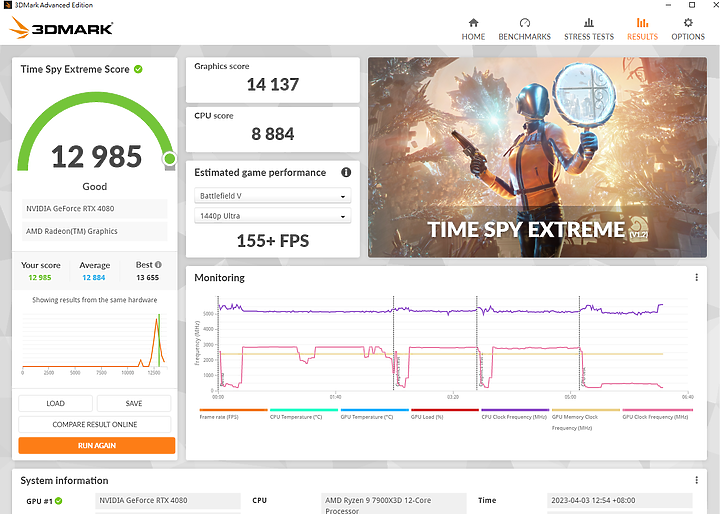Click Estimated game performance info icon
The width and height of the screenshot is (720, 514).
(346, 172)
